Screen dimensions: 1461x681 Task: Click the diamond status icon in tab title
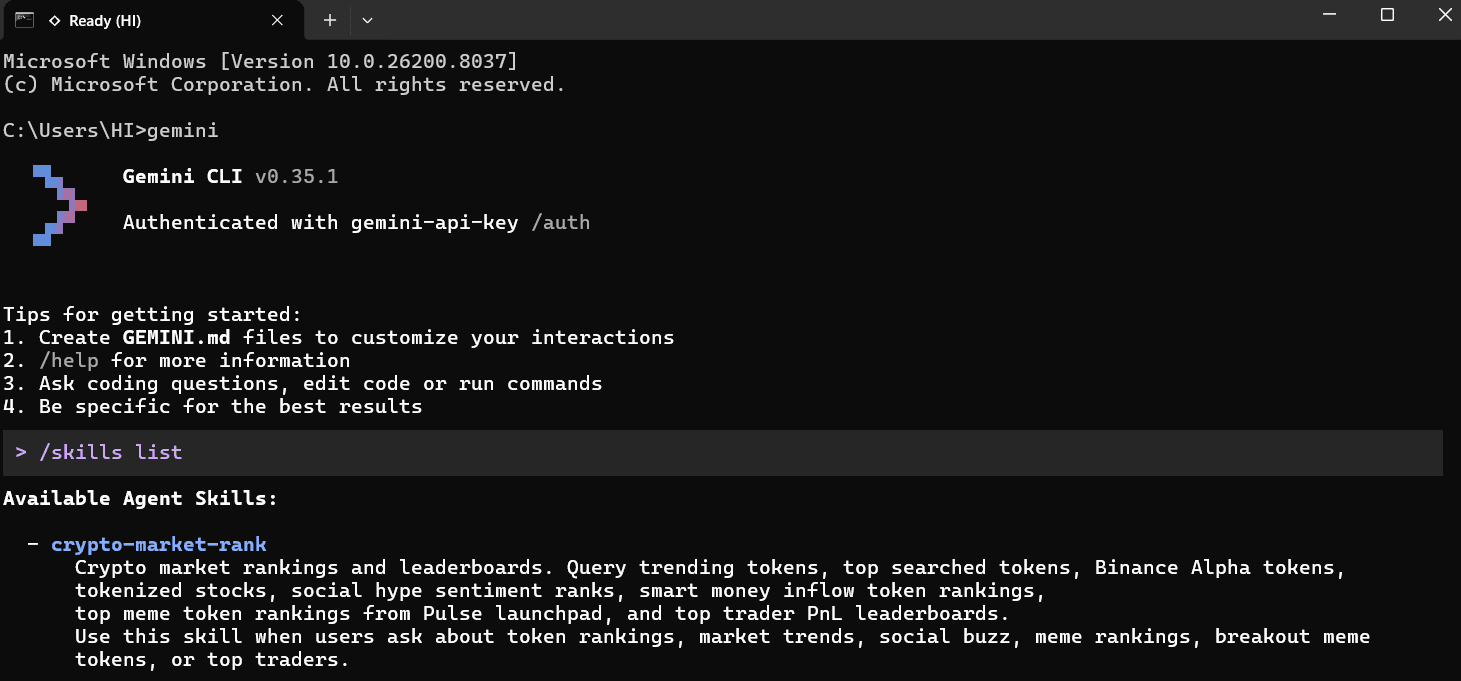click(x=54, y=21)
